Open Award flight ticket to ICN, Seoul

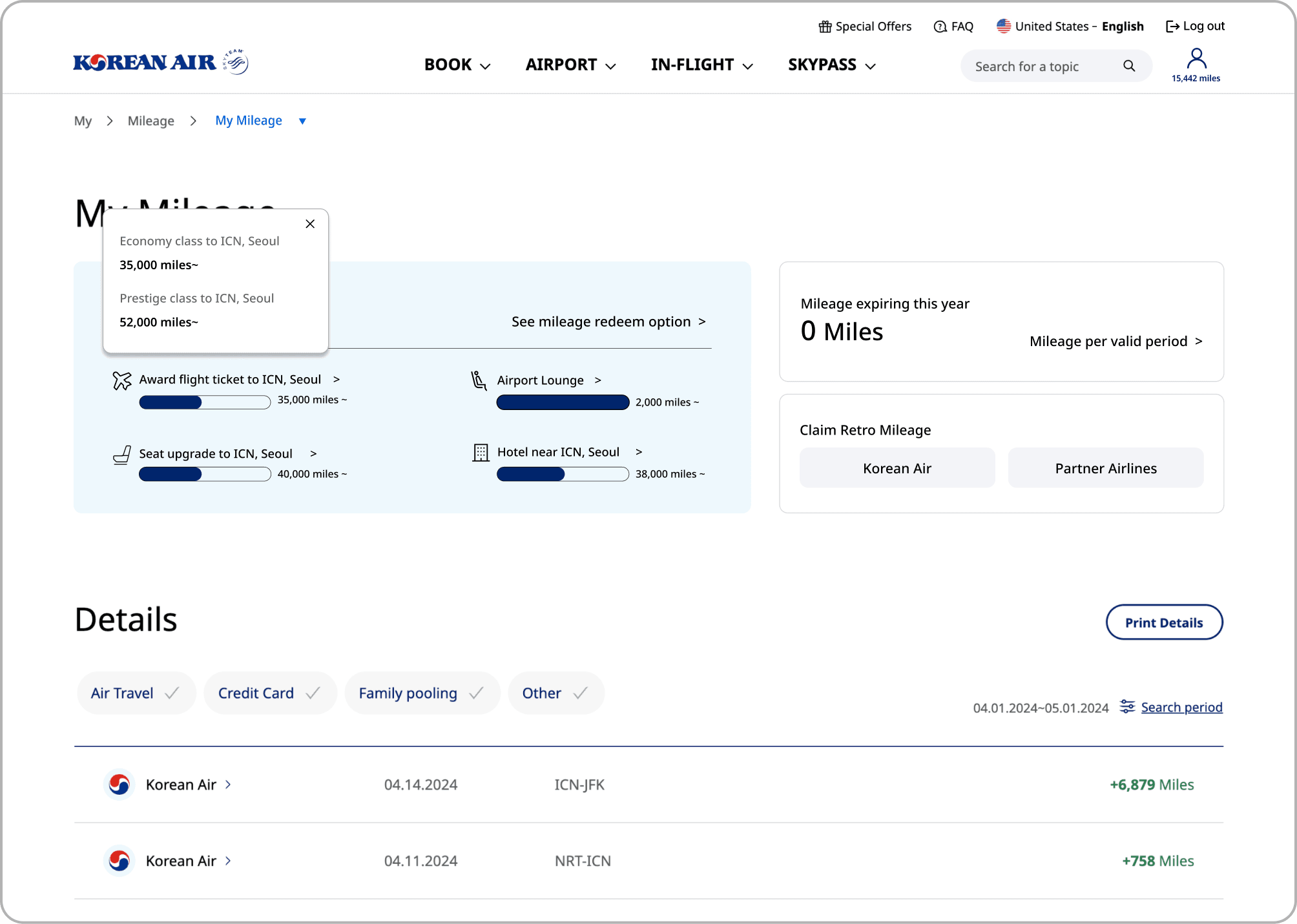tap(240, 380)
